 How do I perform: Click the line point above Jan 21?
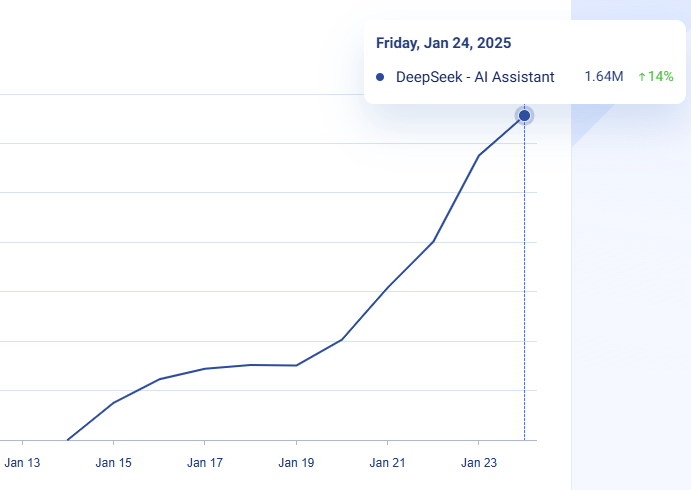(387, 288)
